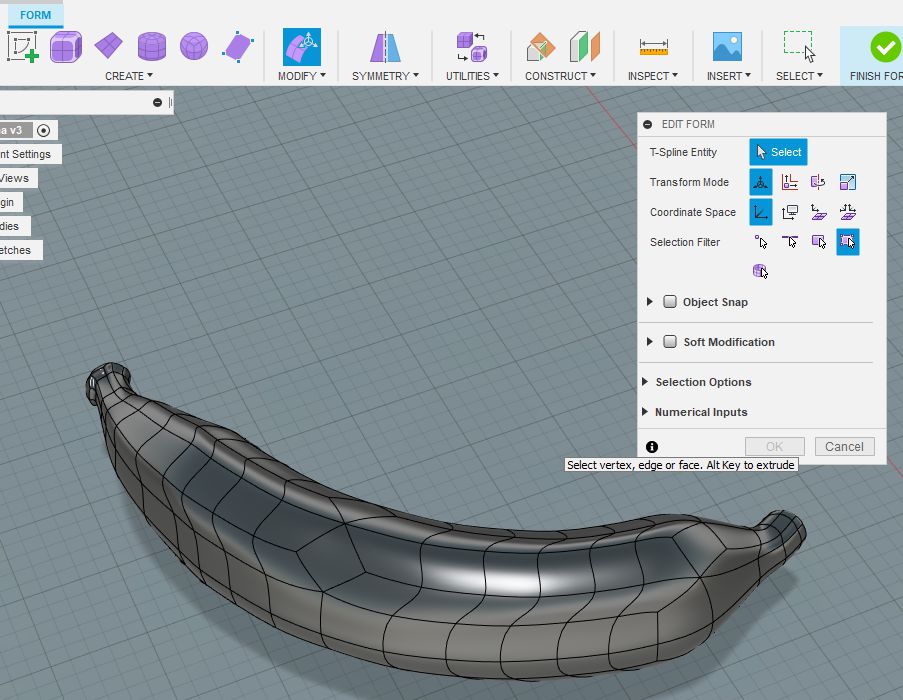Choose the Midplane construct icon
Screen dimensions: 903x700
coord(585,47)
